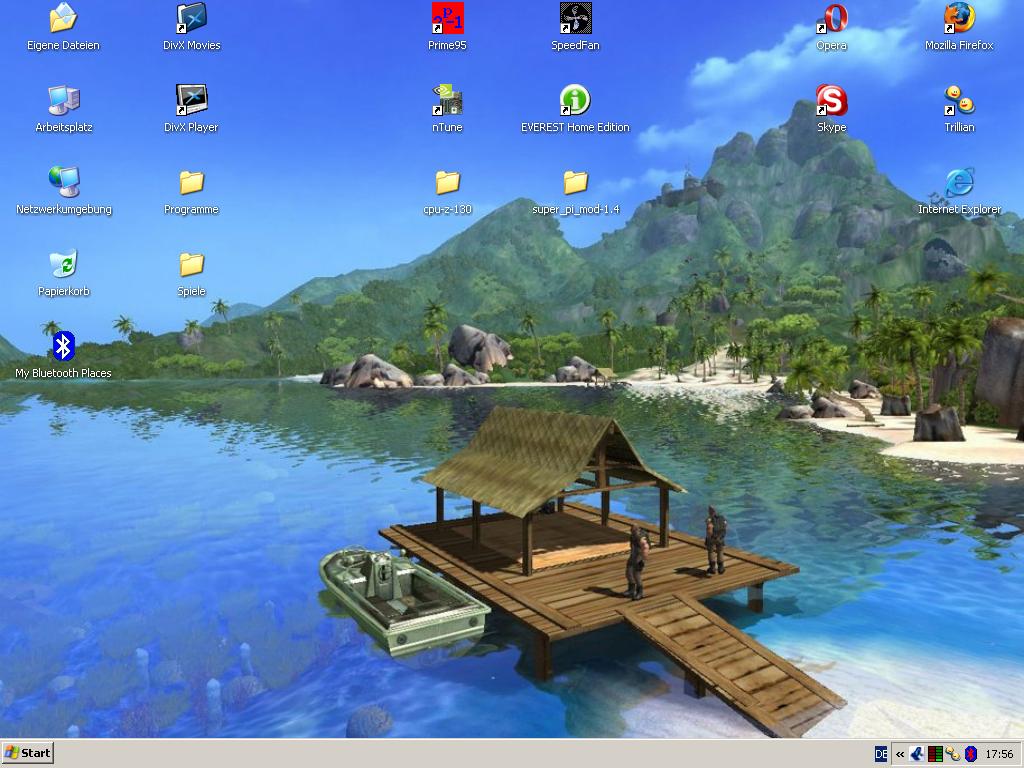Select the Skype desktop shortcut
This screenshot has height=768, width=1024.
coord(831,100)
